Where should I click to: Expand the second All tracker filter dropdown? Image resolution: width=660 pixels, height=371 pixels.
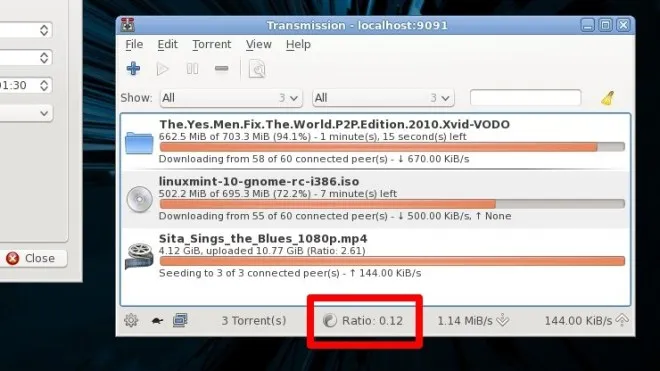pyautogui.click(x=383, y=98)
